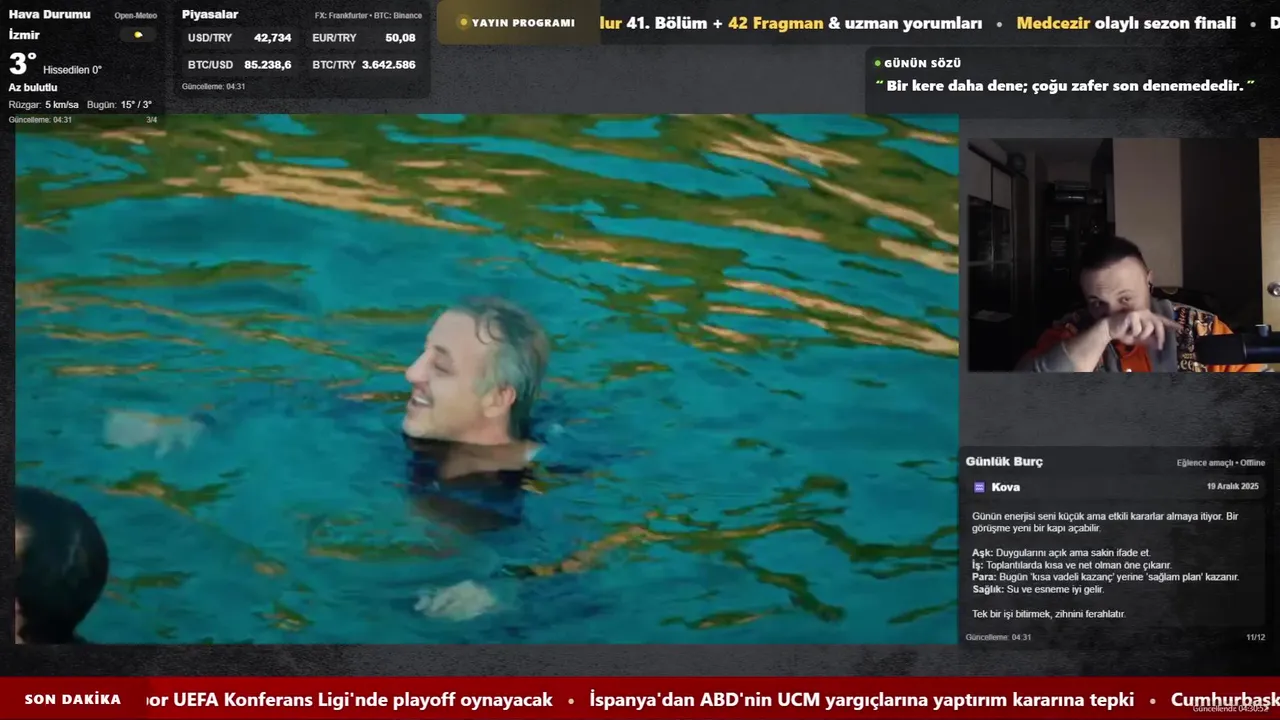The width and height of the screenshot is (1280, 720).
Task: Click the '19 Aralık 2025' date
Action: (x=1232, y=487)
